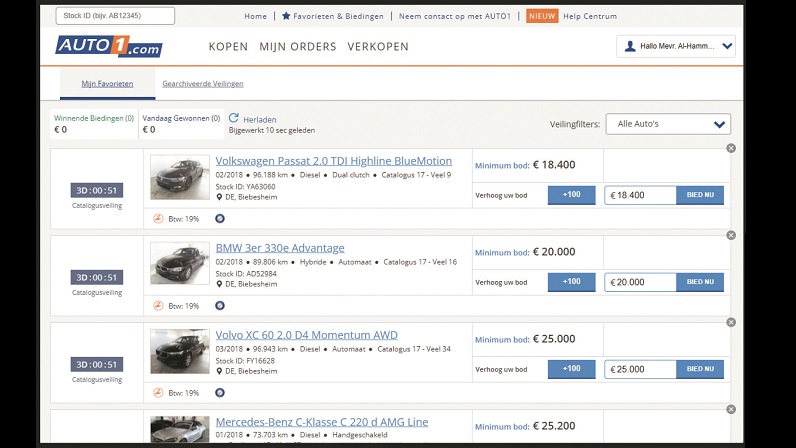Open the VERKOPEN menu
The image size is (796, 448).
tap(378, 47)
